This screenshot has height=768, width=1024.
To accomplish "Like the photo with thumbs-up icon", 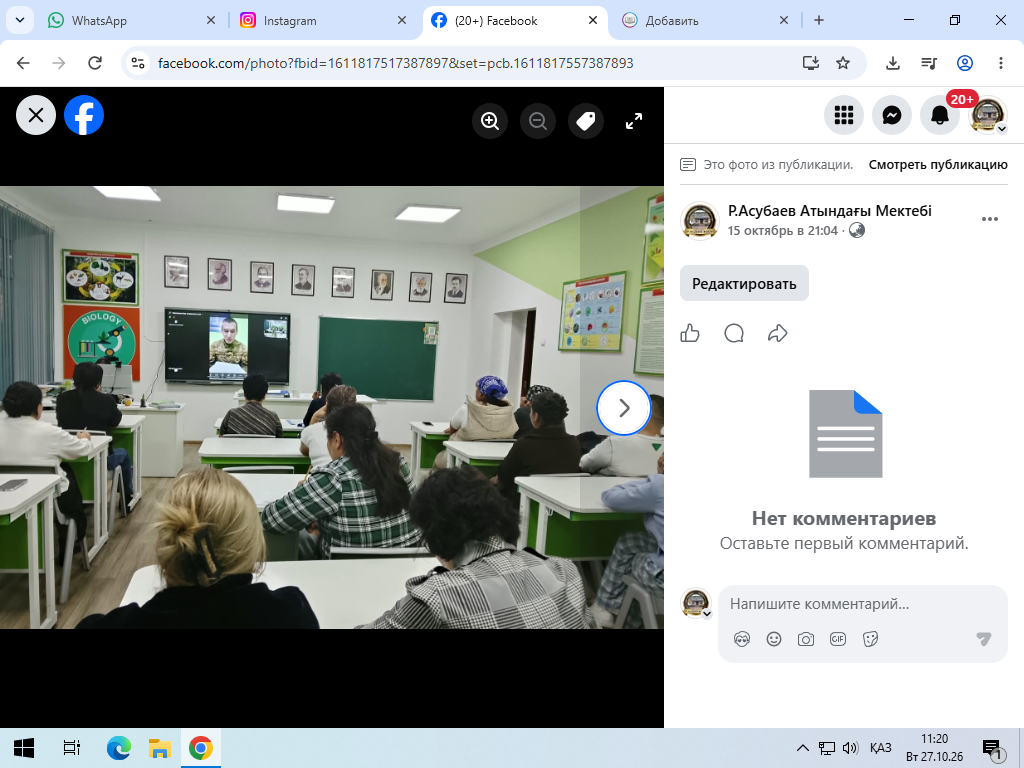I will (x=690, y=333).
